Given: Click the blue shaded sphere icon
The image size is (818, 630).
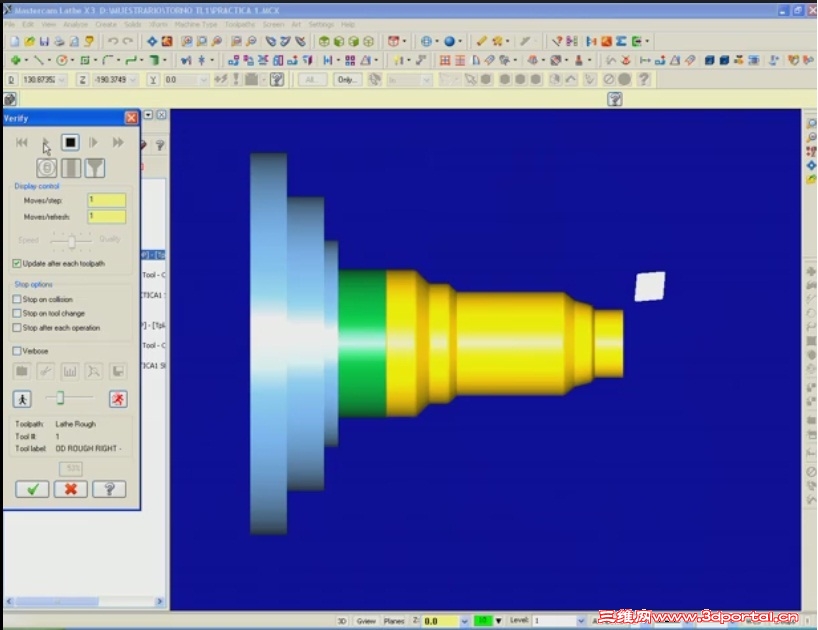Looking at the screenshot, I should [449, 41].
